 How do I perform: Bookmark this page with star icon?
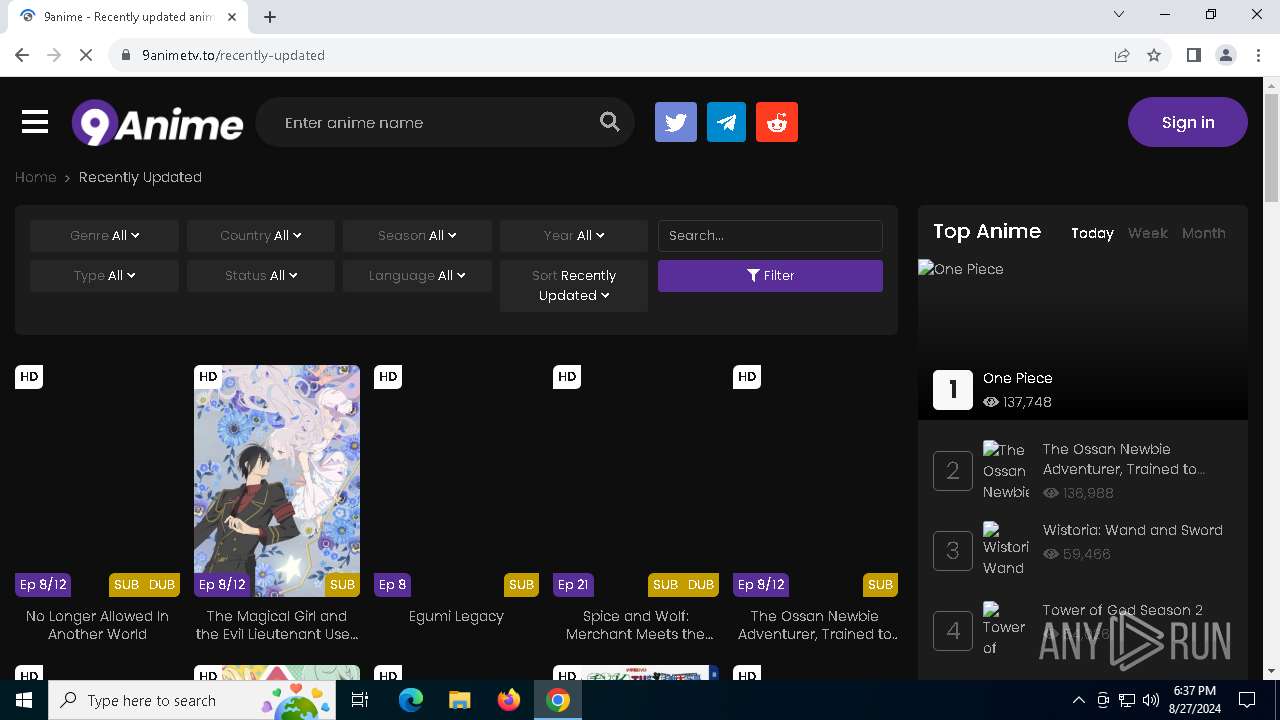(1154, 55)
